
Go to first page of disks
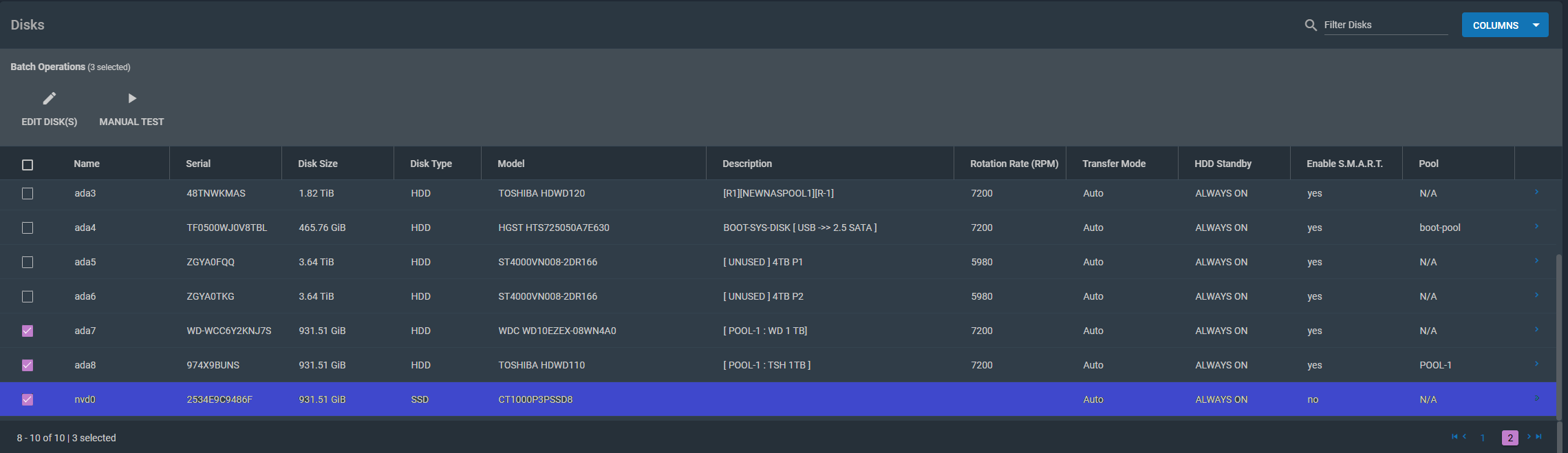tap(1454, 437)
